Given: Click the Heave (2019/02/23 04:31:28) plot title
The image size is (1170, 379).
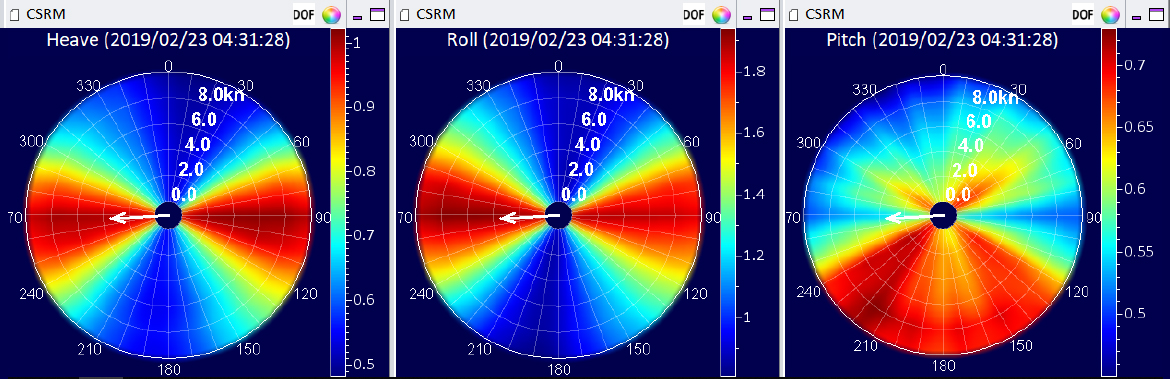Looking at the screenshot, I should [169, 40].
